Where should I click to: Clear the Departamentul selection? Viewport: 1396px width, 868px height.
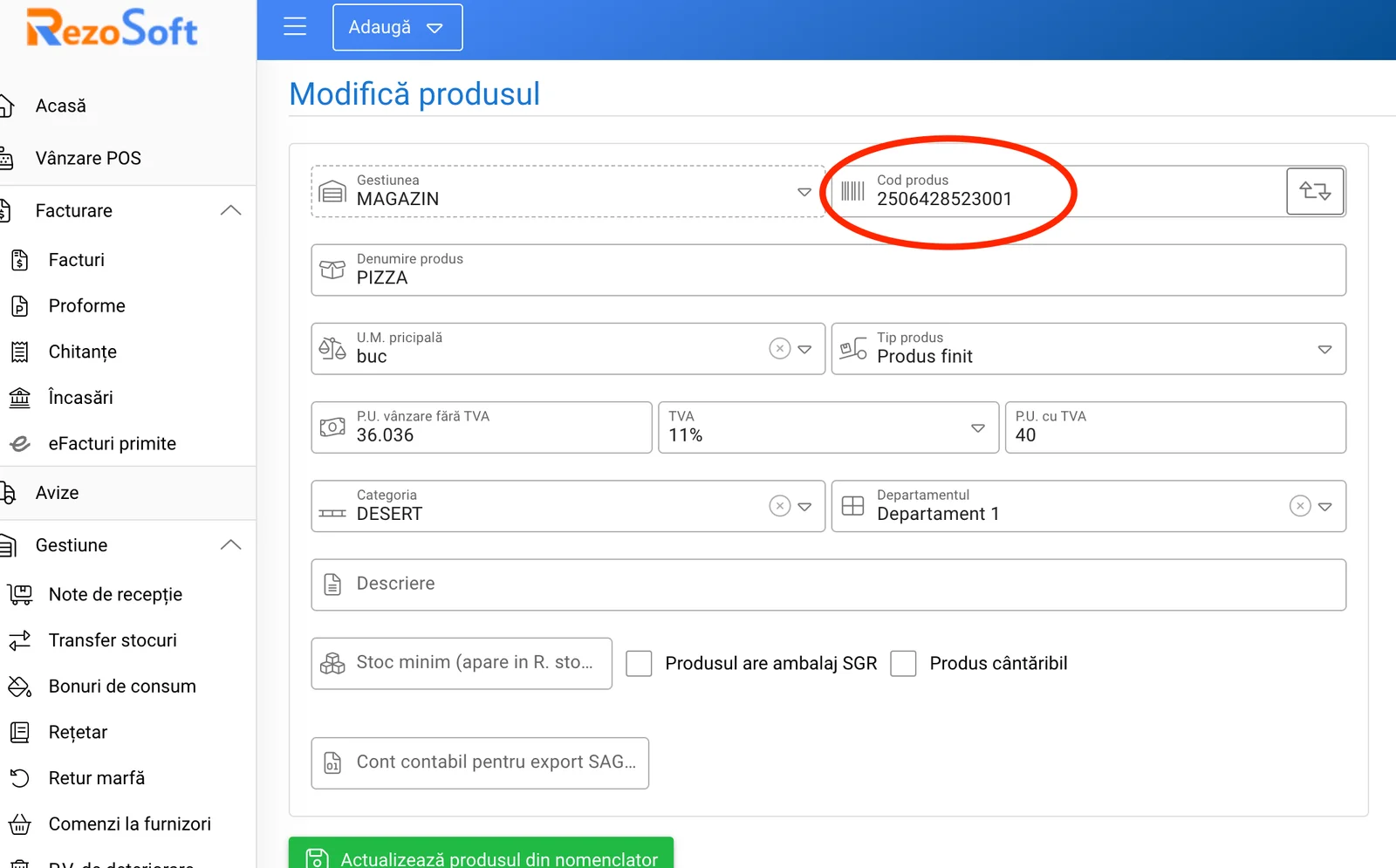(1300, 506)
